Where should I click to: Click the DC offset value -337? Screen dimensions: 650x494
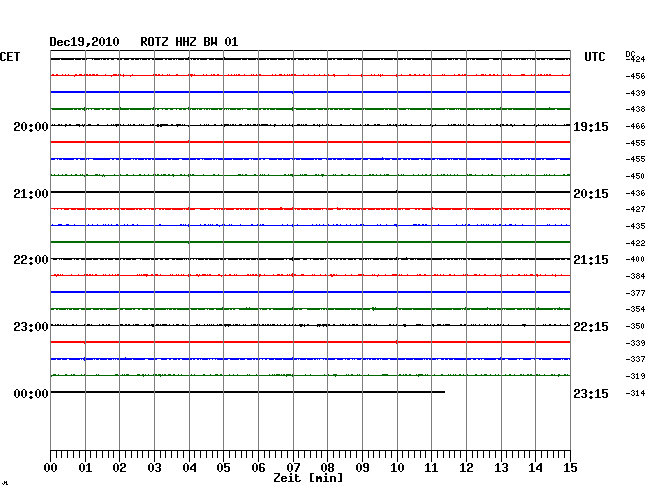(635, 359)
